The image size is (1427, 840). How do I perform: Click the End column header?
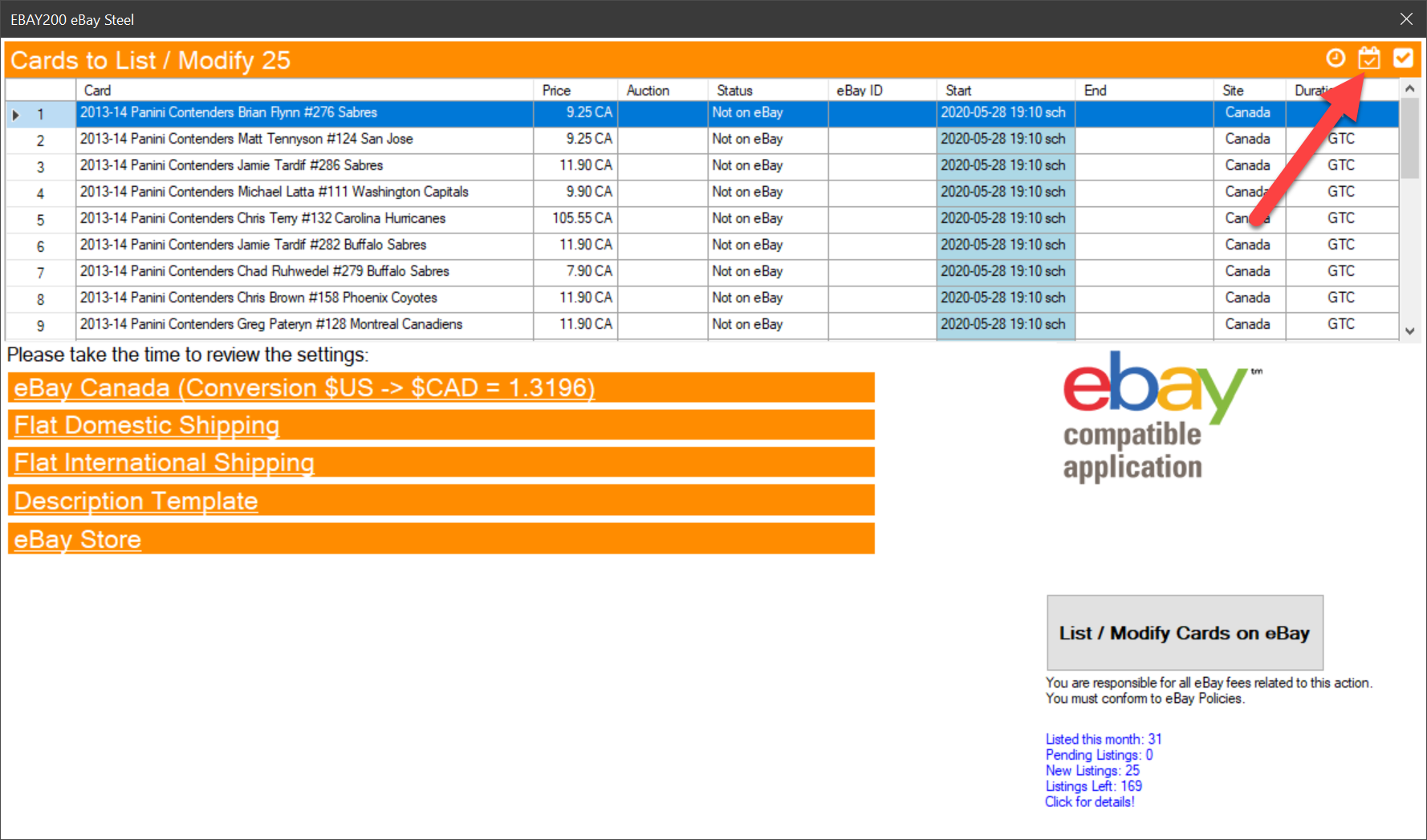pos(1144,90)
